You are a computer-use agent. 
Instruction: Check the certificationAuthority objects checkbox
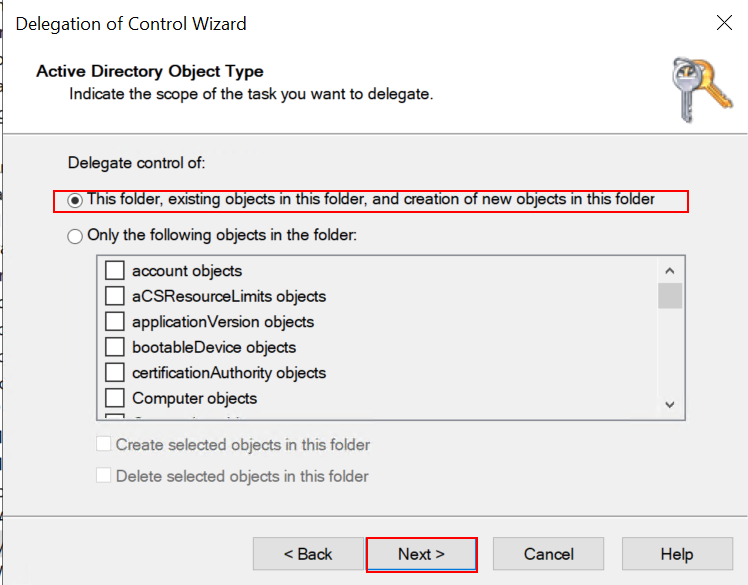coord(115,373)
